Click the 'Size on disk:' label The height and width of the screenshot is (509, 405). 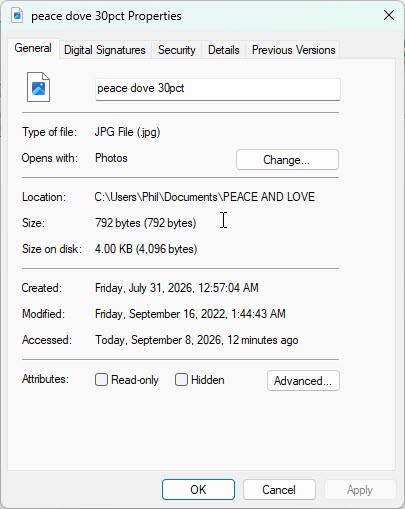click(x=52, y=249)
